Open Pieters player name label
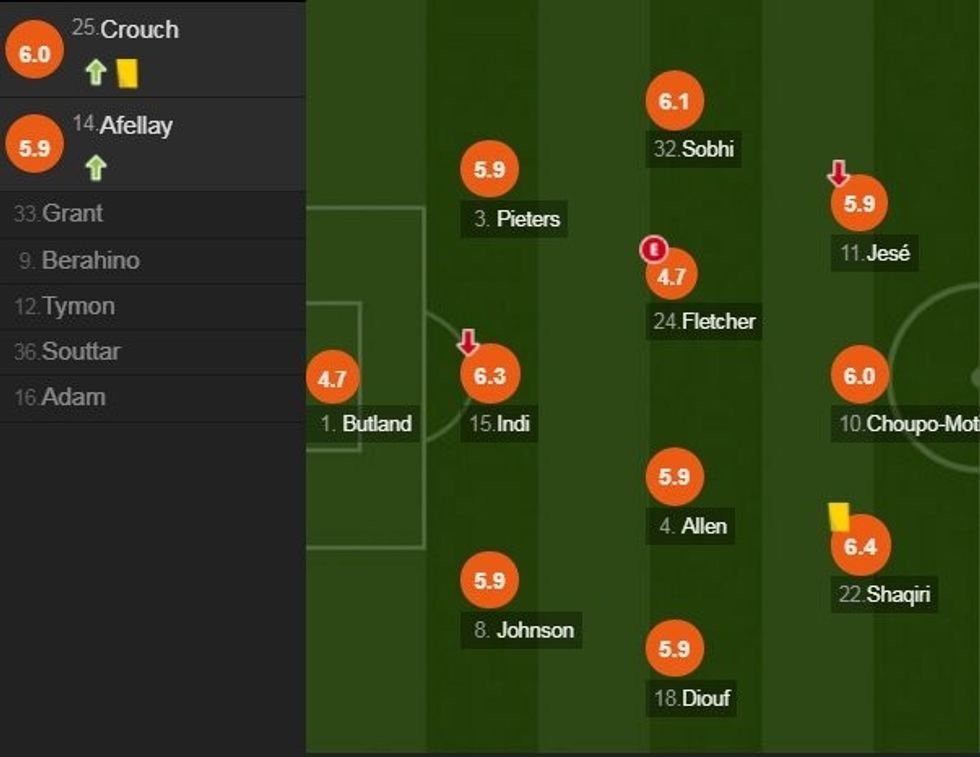980x757 pixels. pyautogui.click(x=528, y=219)
